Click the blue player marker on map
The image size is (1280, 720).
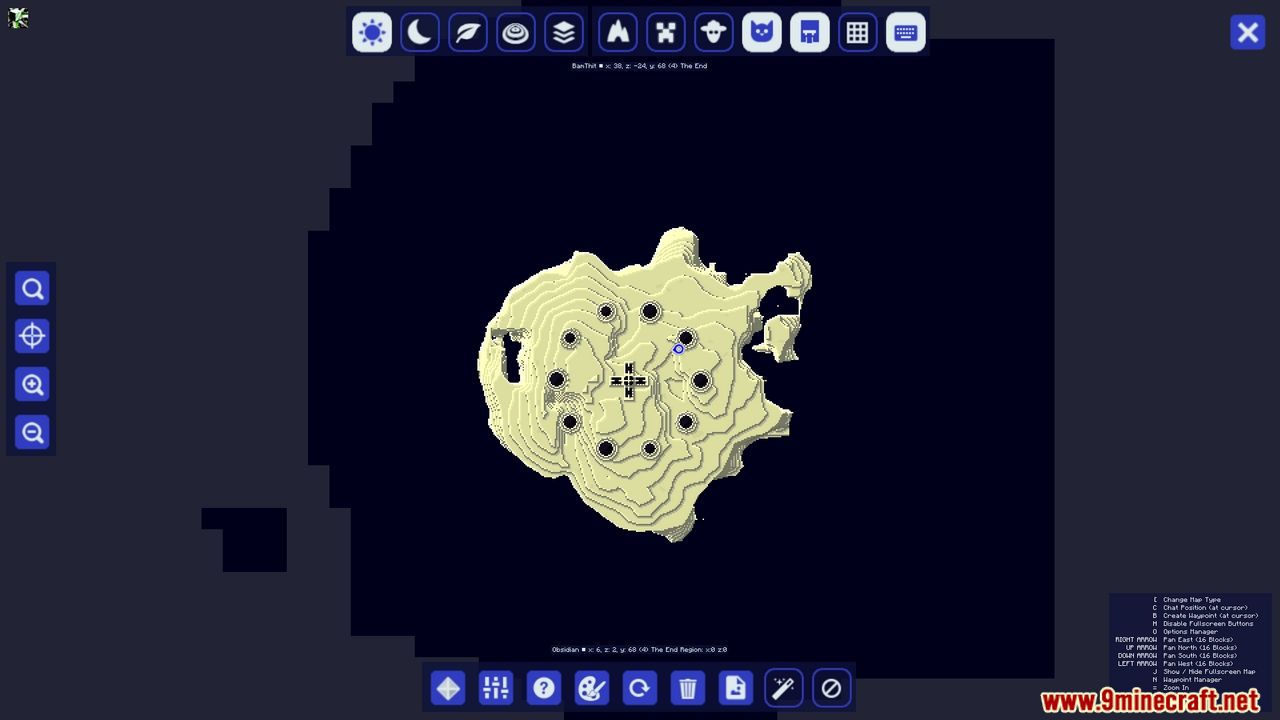pos(678,349)
